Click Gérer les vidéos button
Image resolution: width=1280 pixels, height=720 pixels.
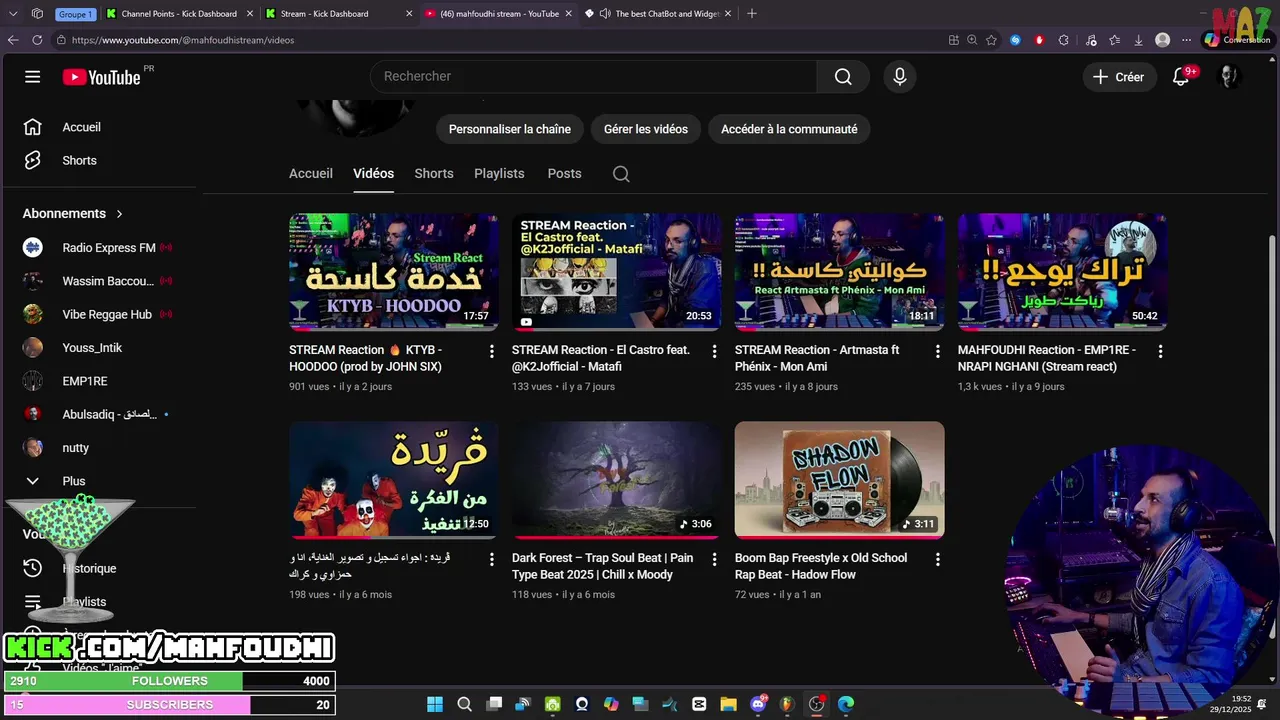coord(646,129)
